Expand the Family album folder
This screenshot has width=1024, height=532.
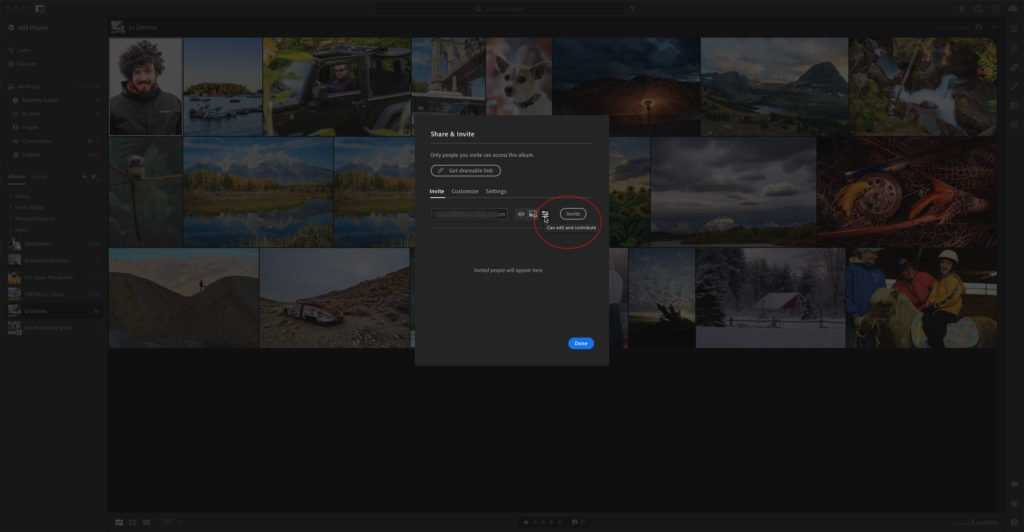coord(20,196)
